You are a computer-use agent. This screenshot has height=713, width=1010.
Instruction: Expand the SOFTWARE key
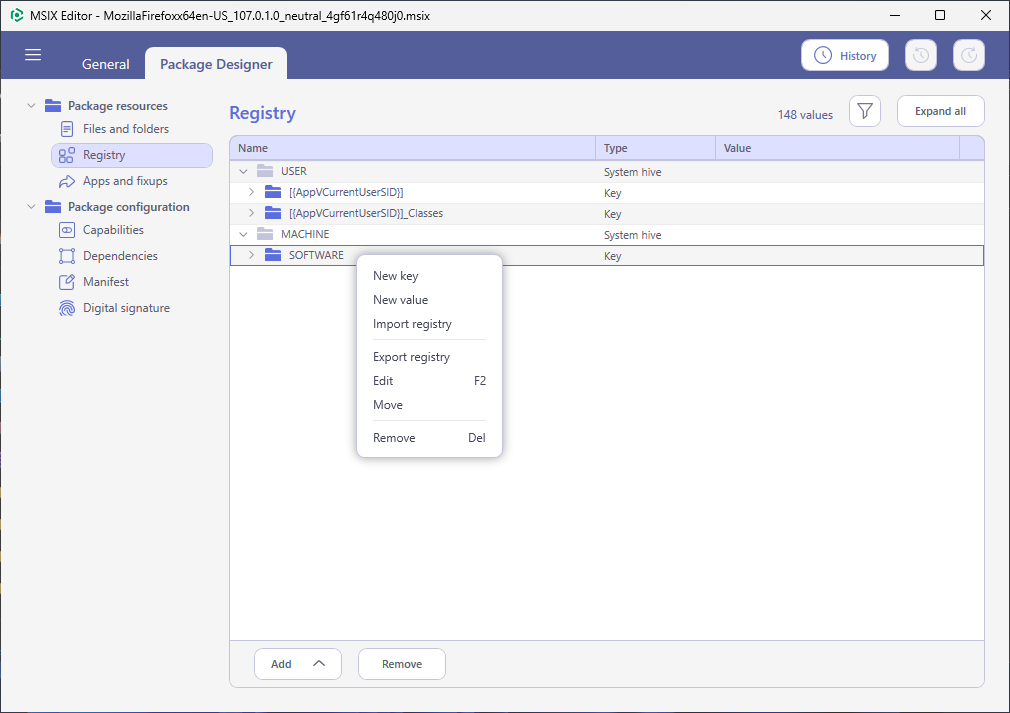click(x=251, y=255)
